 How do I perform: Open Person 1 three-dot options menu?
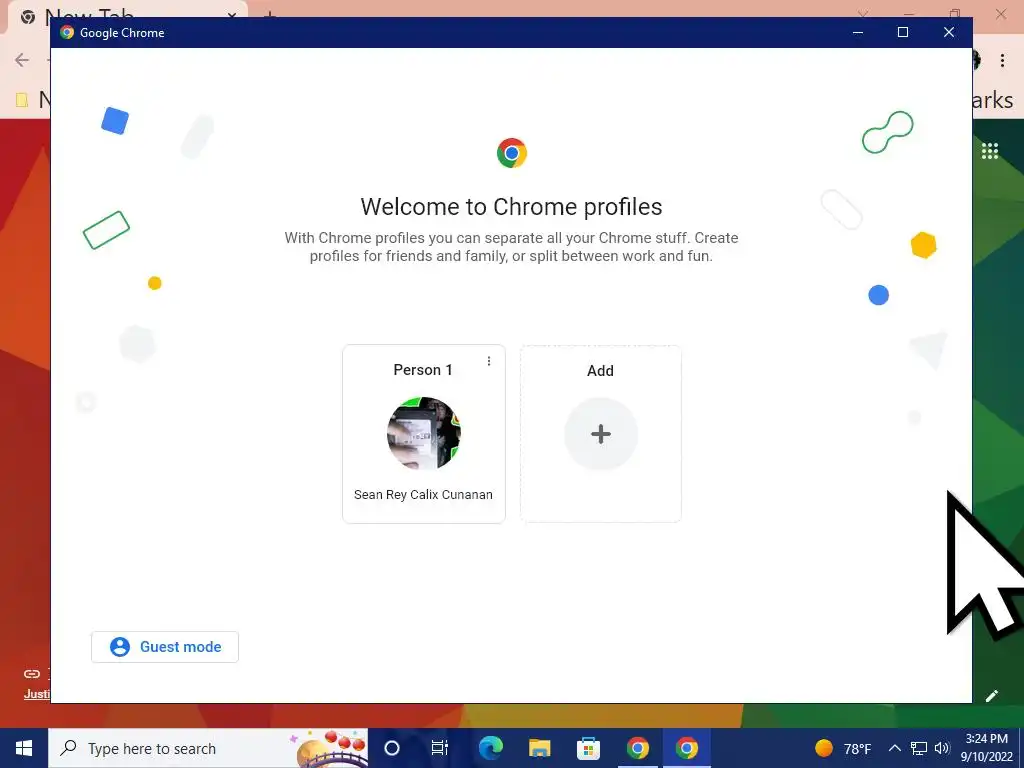[488, 361]
